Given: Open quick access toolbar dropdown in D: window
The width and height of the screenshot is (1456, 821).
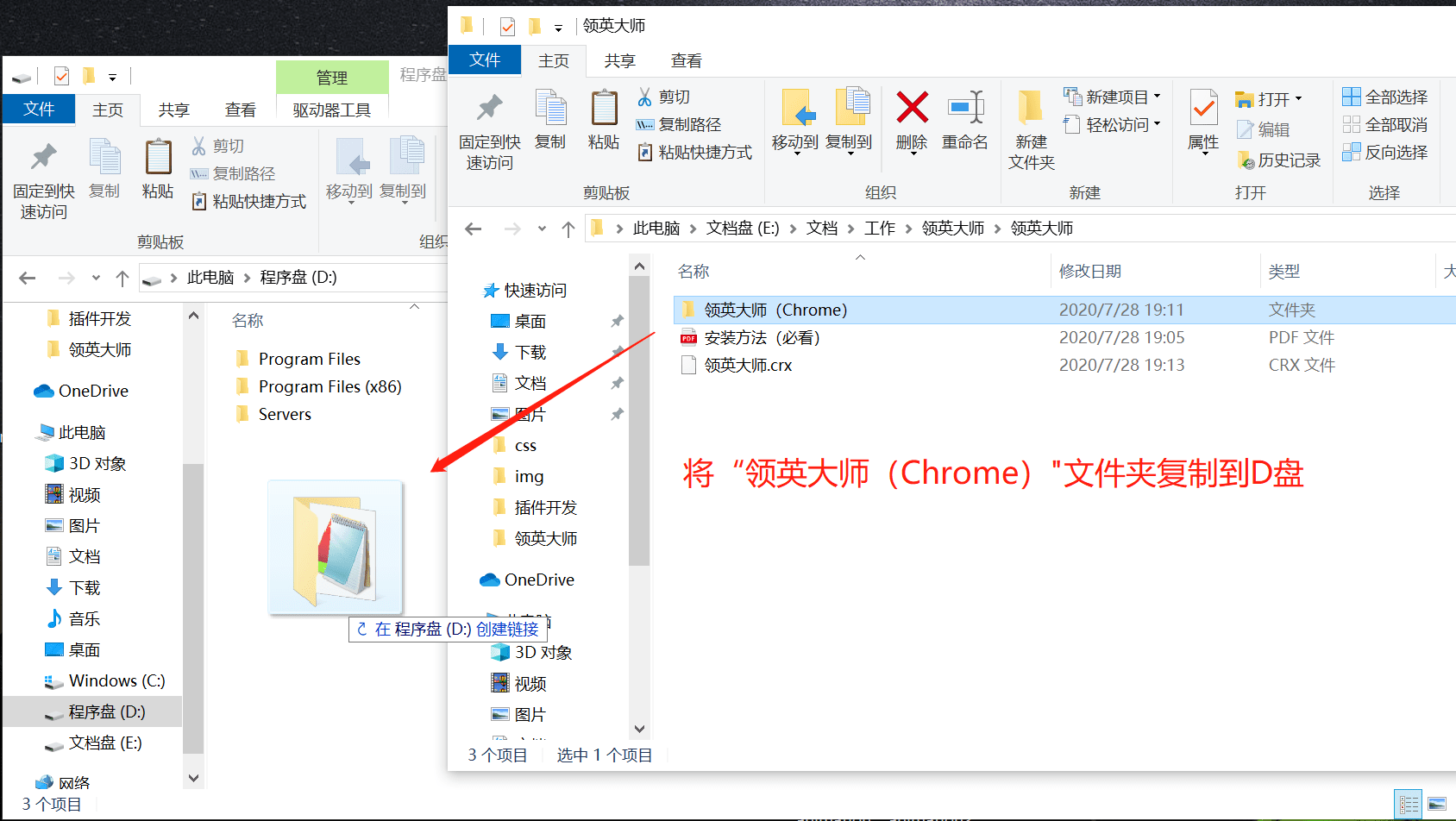Looking at the screenshot, I should pyautogui.click(x=112, y=77).
